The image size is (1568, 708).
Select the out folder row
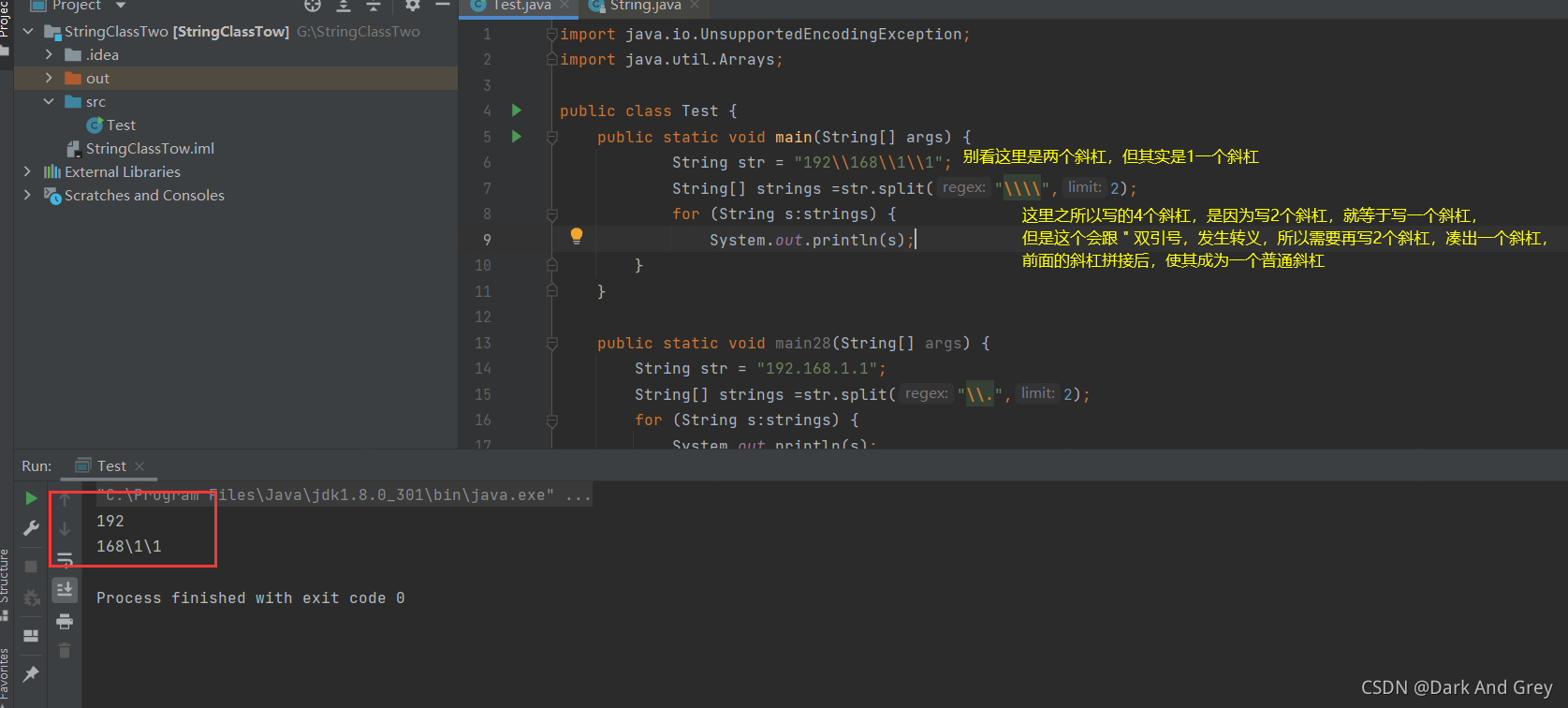(236, 79)
